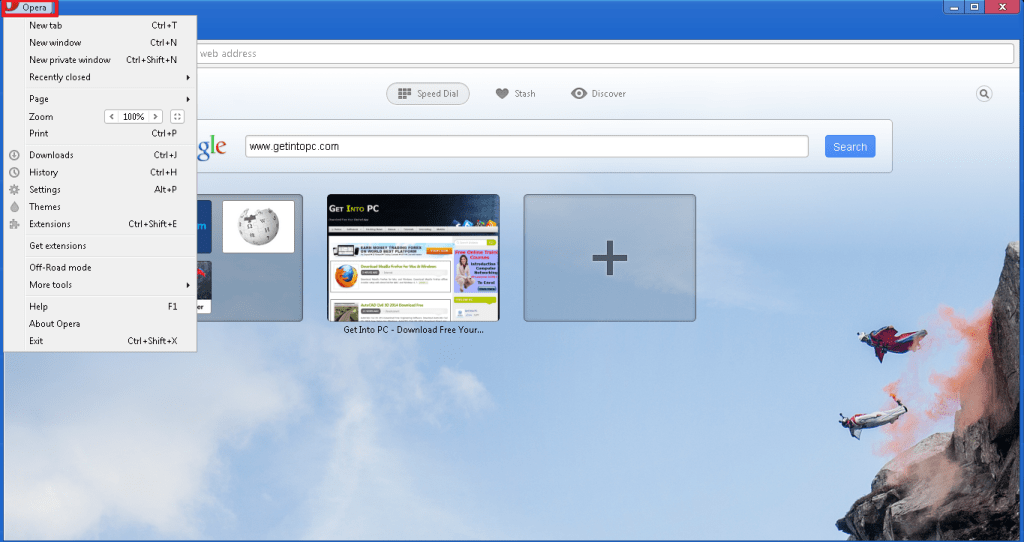The width and height of the screenshot is (1024, 542).
Task: Click the magnifier search icon
Action: (x=984, y=93)
